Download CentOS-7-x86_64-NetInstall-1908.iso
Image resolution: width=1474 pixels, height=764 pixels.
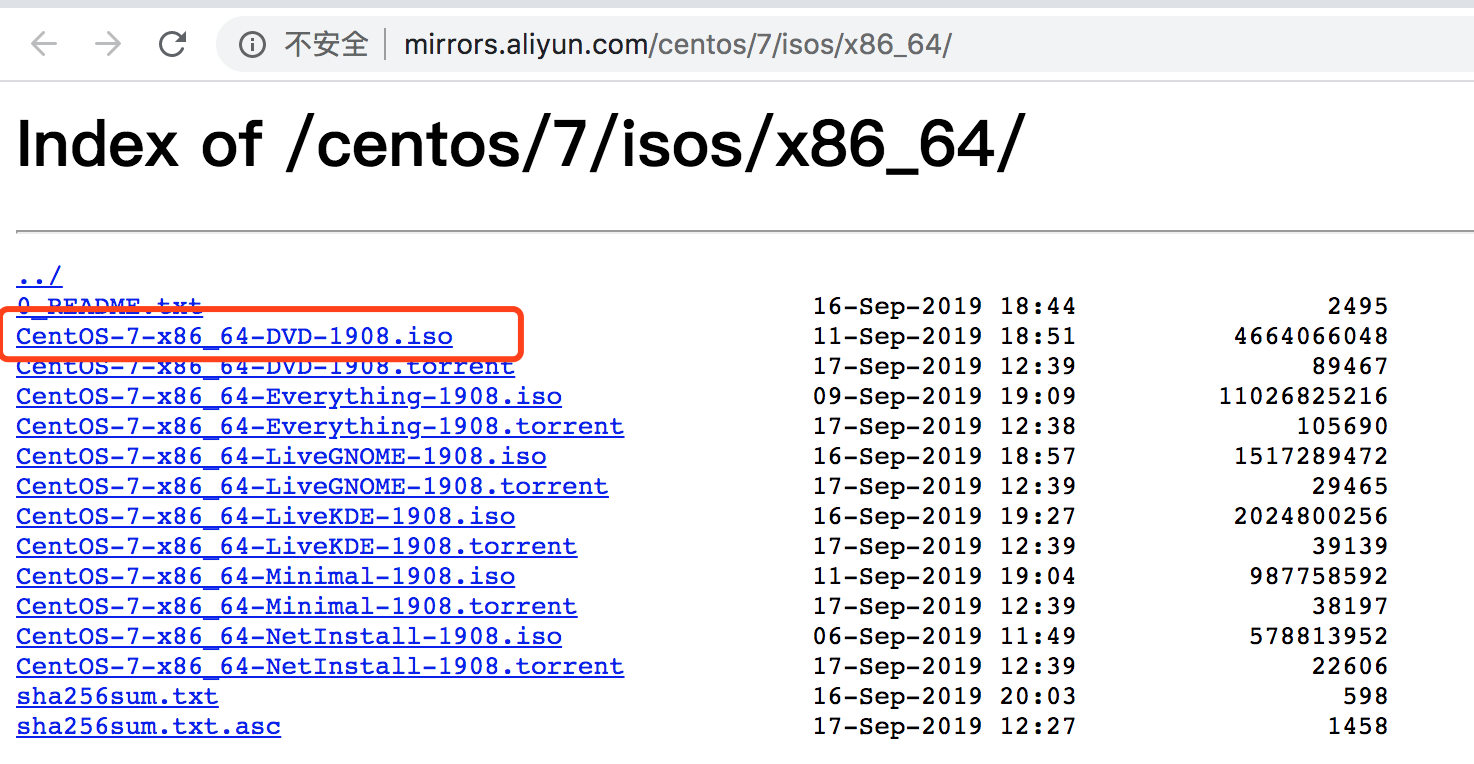tap(289, 636)
